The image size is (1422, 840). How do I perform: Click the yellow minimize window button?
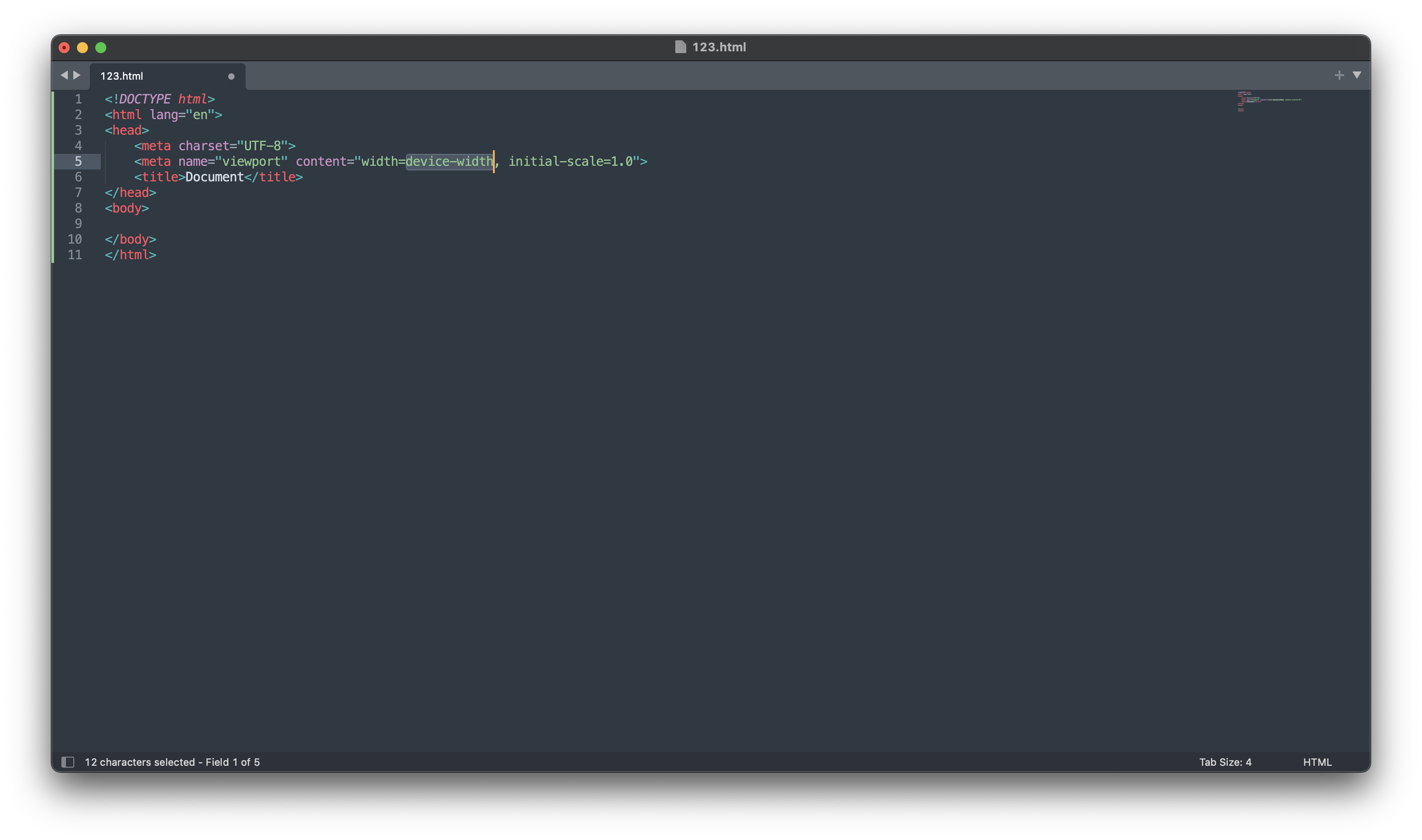(82, 48)
